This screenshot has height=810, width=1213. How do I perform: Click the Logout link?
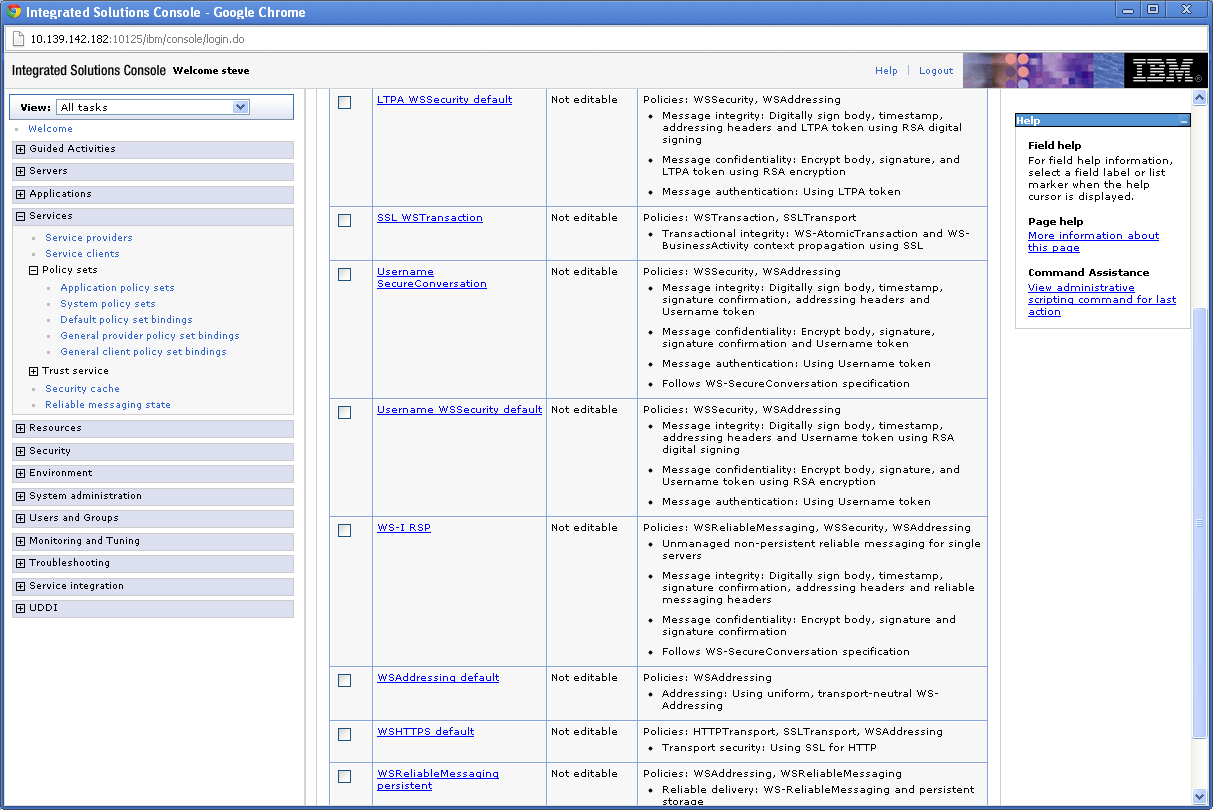tap(934, 70)
